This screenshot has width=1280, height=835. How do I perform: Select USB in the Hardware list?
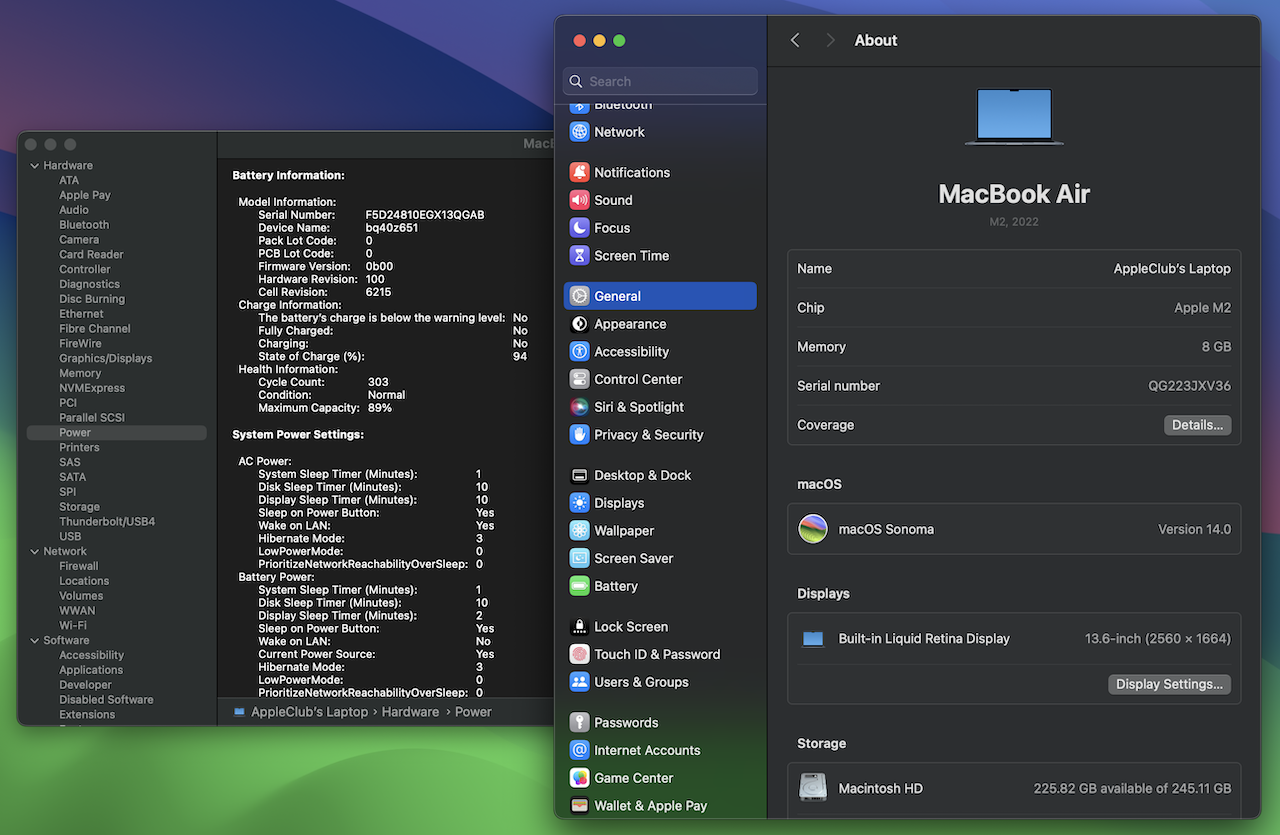70,537
